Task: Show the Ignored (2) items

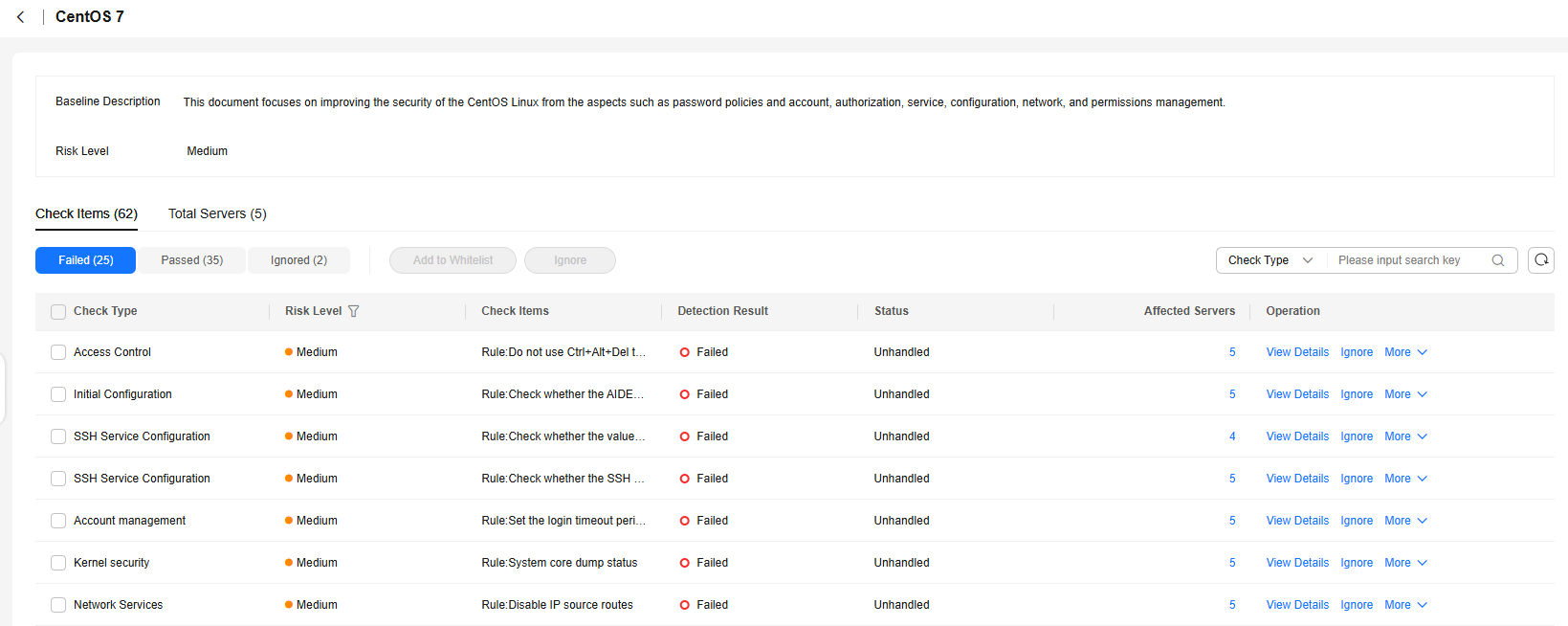Action: [x=298, y=260]
